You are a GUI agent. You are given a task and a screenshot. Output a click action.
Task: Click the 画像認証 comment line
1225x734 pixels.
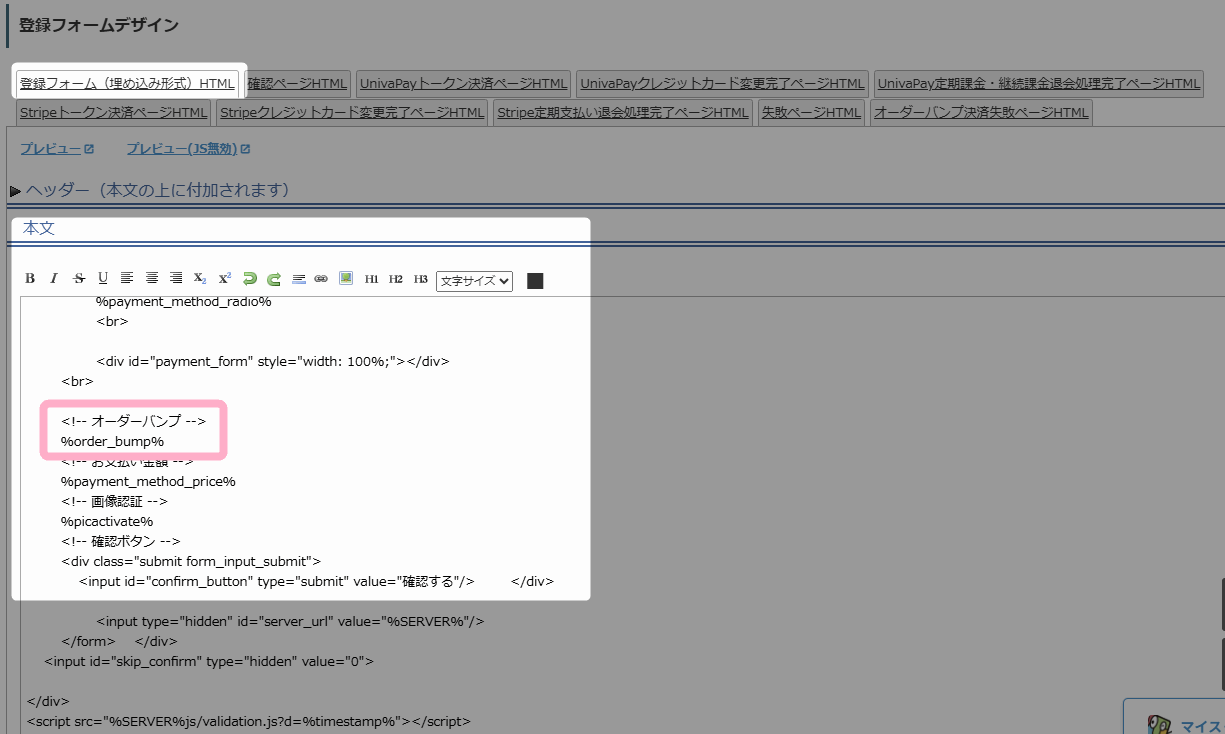[x=114, y=501]
